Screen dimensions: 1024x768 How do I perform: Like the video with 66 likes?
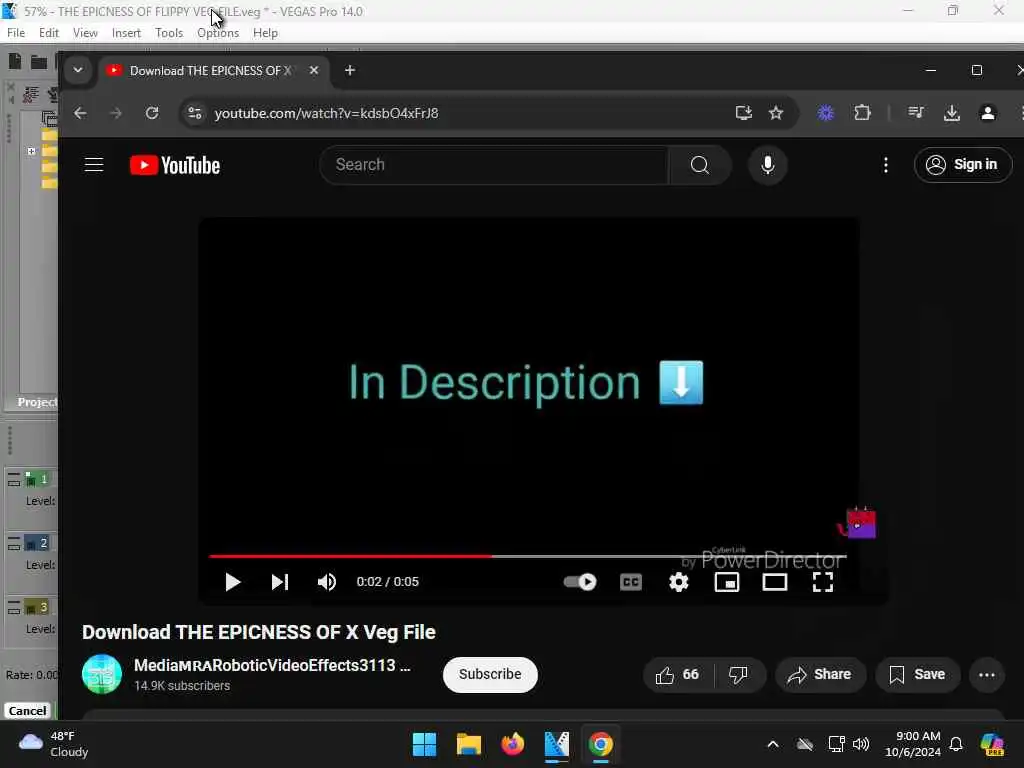(x=679, y=675)
